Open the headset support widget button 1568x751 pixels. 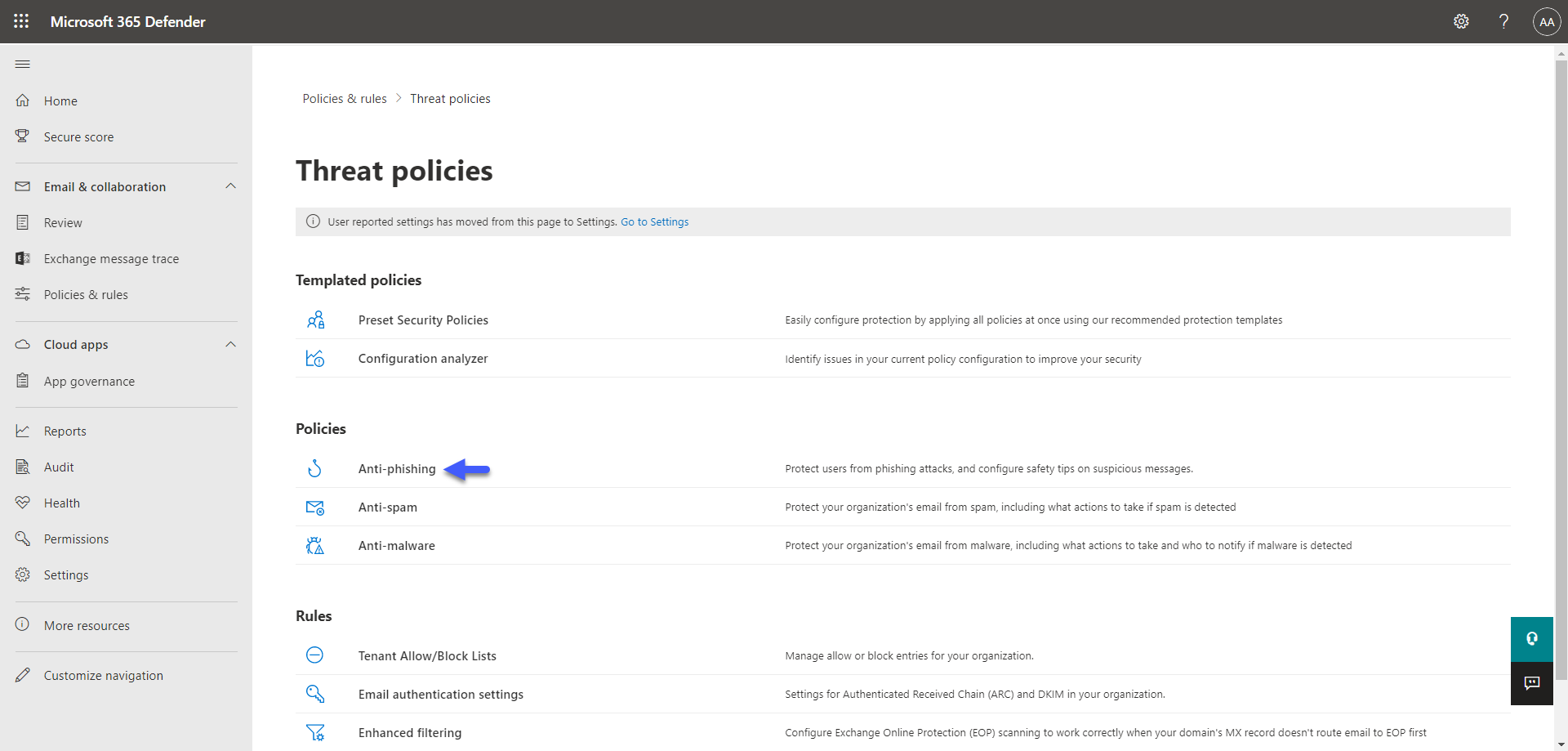(x=1532, y=639)
